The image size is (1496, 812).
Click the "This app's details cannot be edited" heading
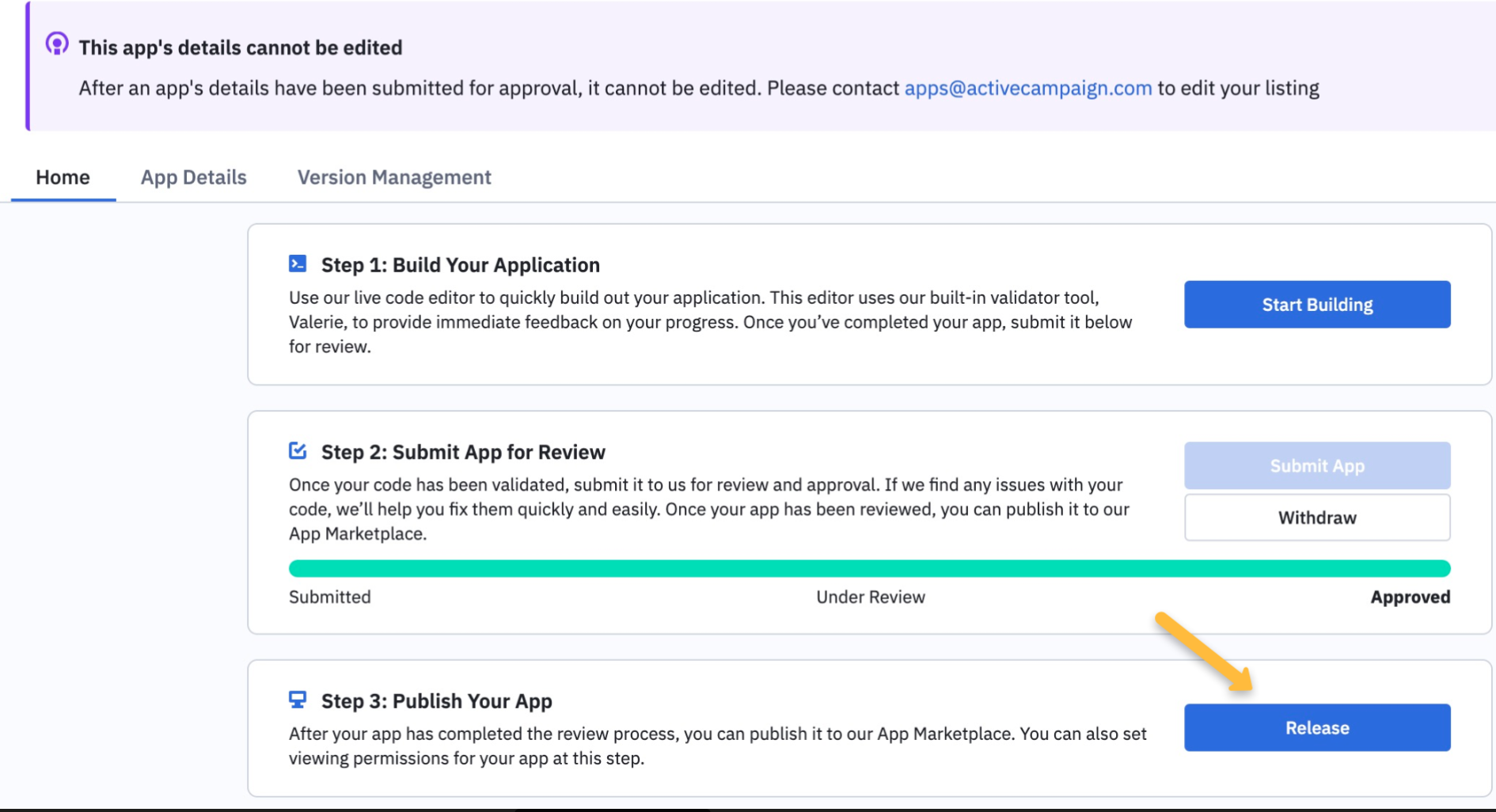[241, 47]
